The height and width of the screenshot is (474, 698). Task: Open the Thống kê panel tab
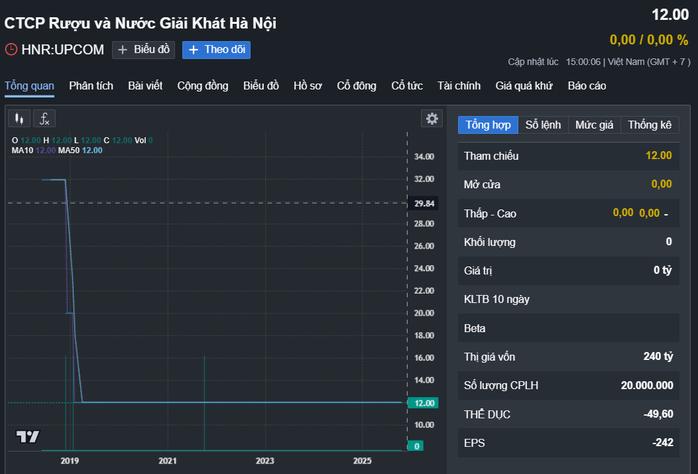tap(649, 125)
